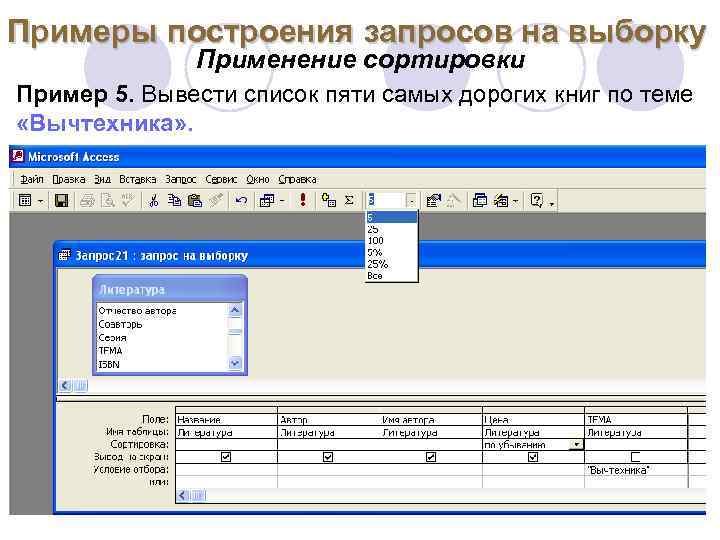Viewport: 720px width, 540px height.
Task: Select 'Все' in the top values list
Action: point(392,276)
